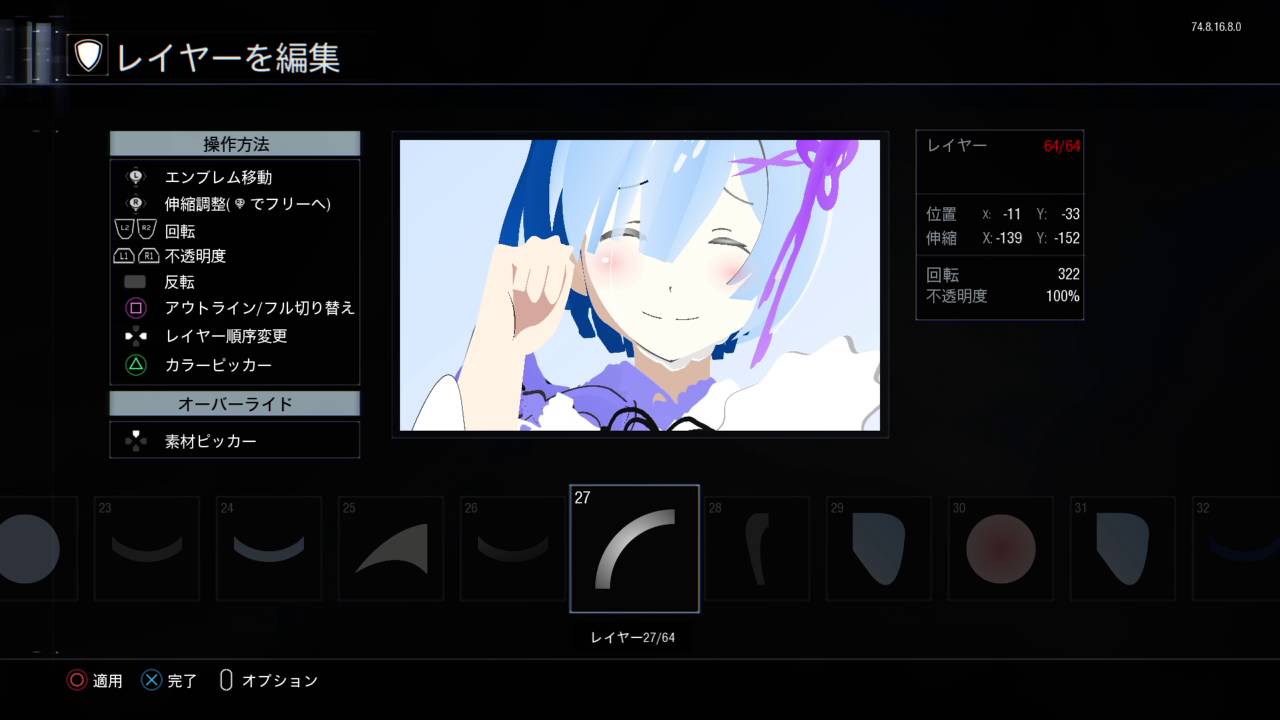Viewport: 1280px width, 720px height.
Task: Click the cross 完了 button icon
Action: (151, 681)
